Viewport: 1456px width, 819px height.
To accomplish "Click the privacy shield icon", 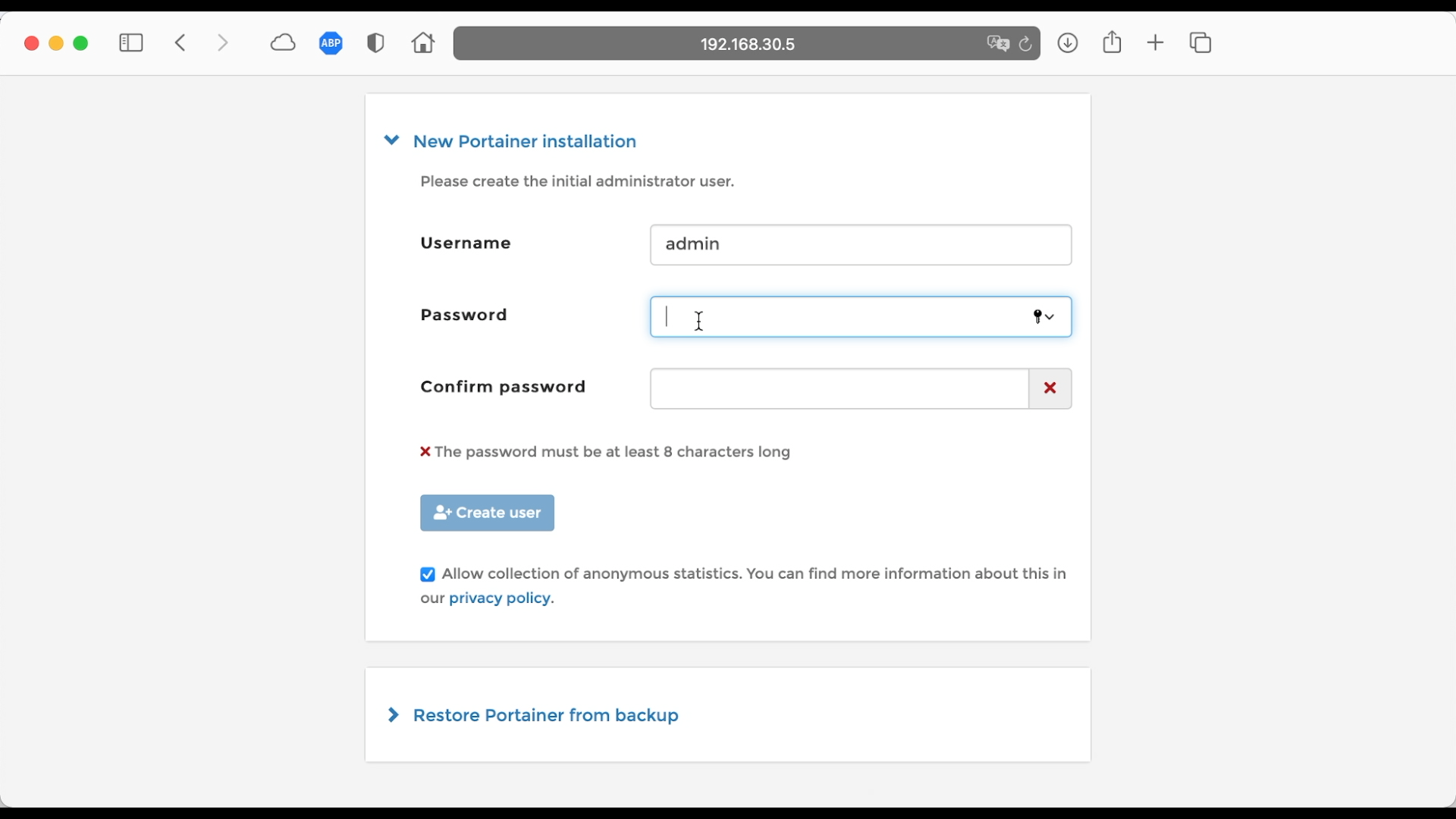I will tap(375, 43).
